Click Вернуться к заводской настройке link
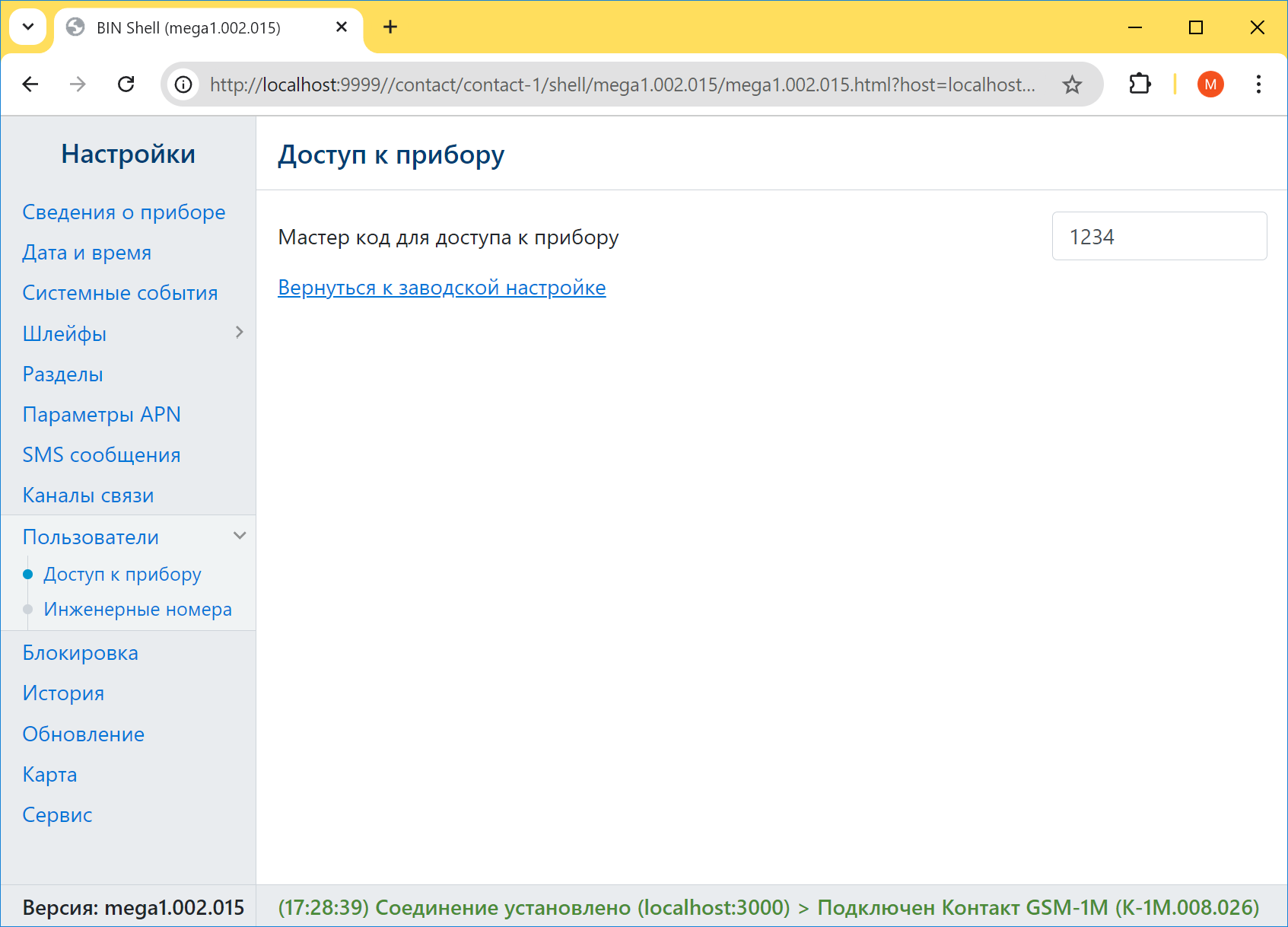The width and height of the screenshot is (1288, 927). (x=441, y=288)
